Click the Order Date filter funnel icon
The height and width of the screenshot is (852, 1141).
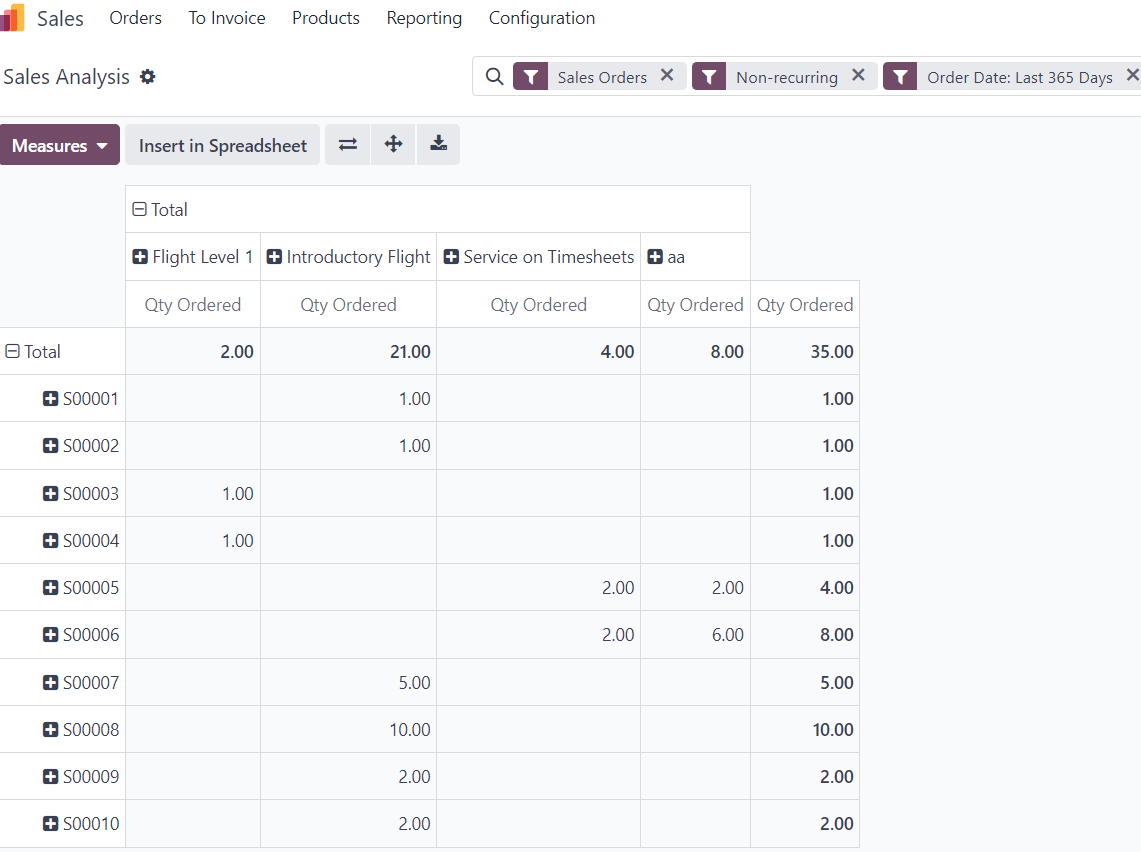tap(900, 76)
